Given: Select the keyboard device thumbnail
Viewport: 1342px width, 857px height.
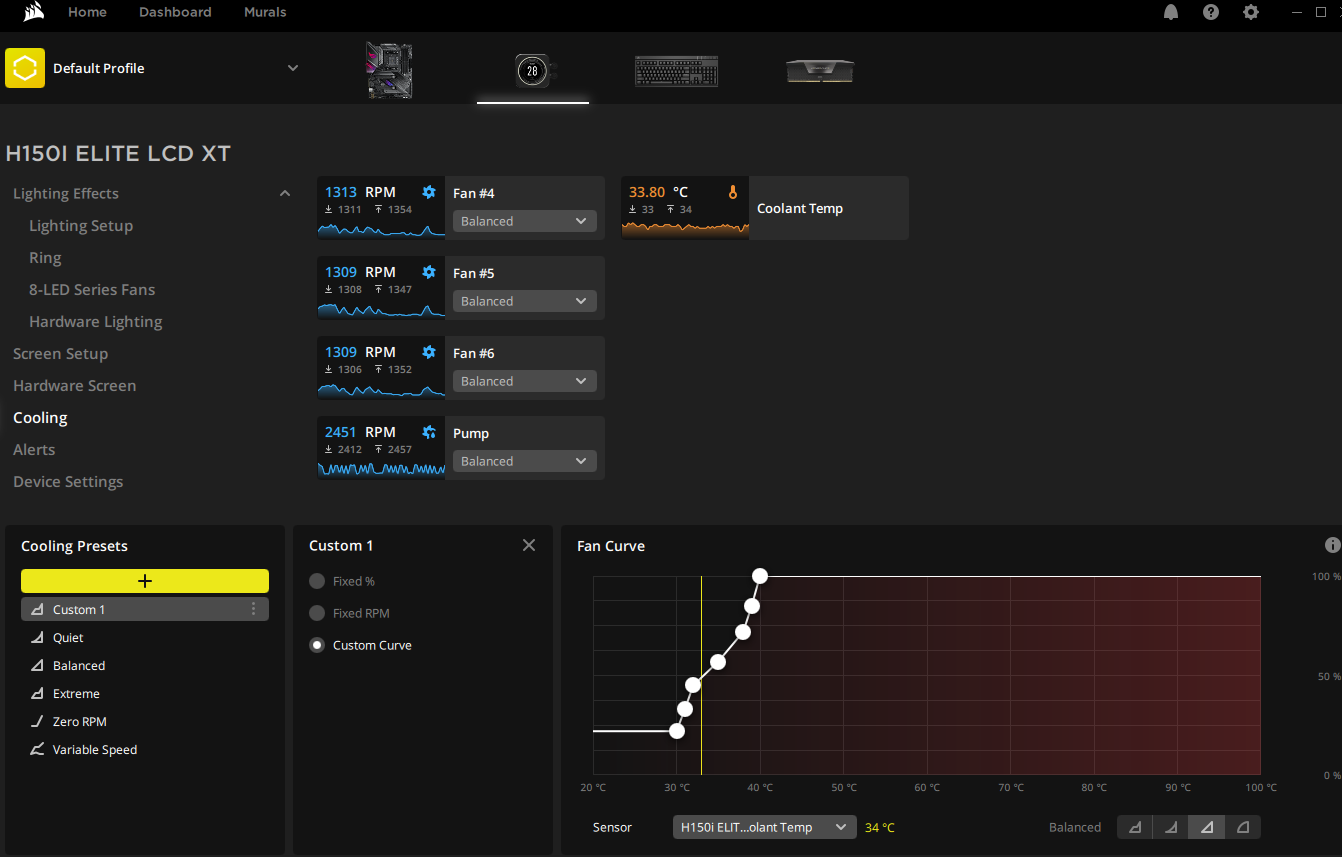Looking at the screenshot, I should (x=677, y=71).
